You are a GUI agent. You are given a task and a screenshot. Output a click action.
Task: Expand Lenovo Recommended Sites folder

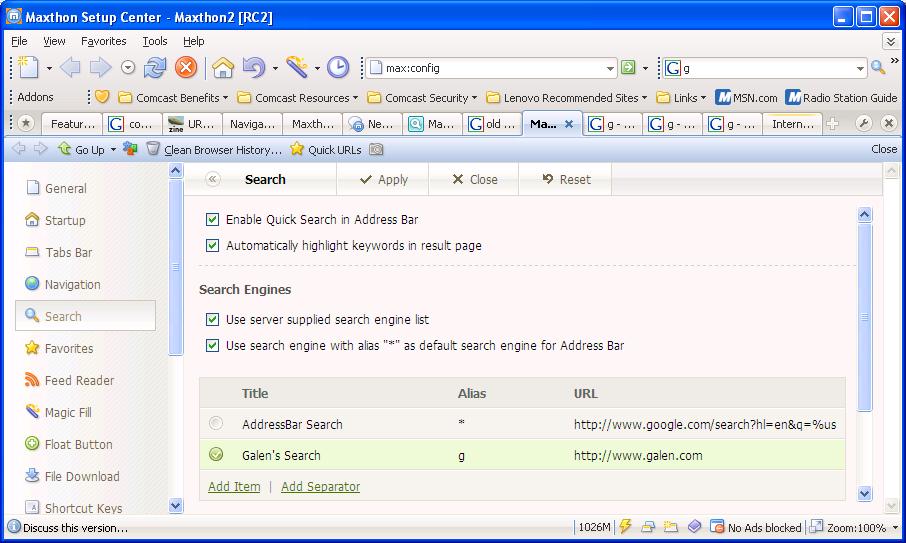566,98
